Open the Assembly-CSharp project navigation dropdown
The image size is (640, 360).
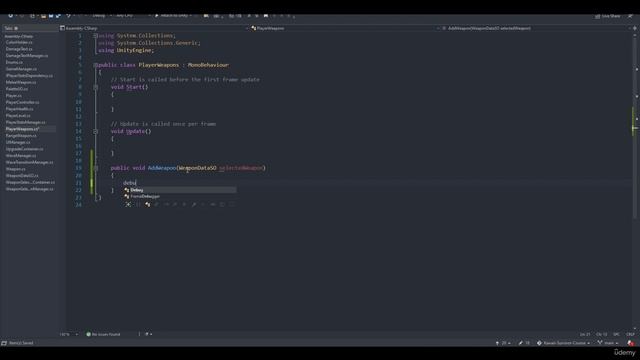click(154, 28)
